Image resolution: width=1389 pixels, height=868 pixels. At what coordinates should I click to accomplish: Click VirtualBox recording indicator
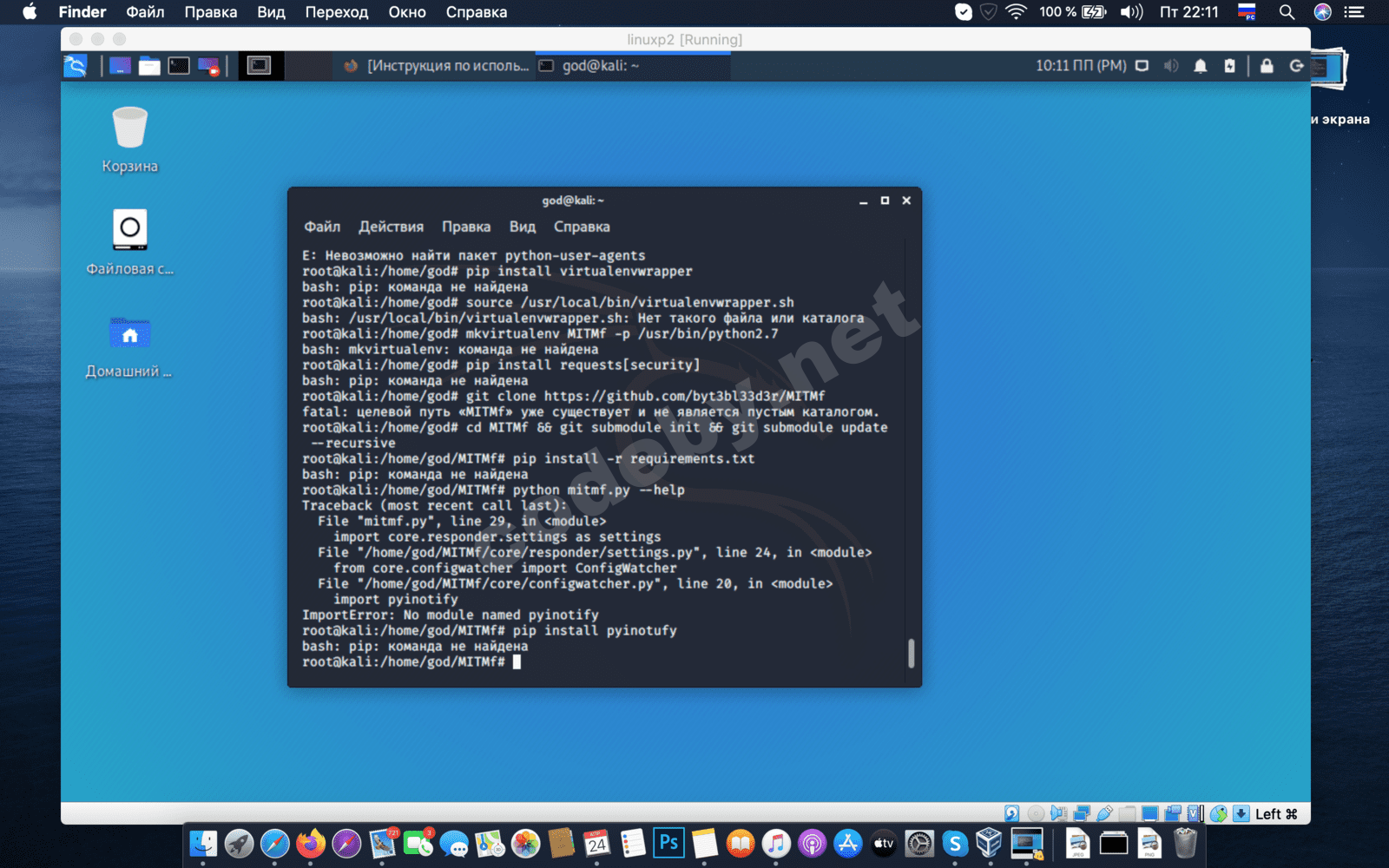(1173, 813)
